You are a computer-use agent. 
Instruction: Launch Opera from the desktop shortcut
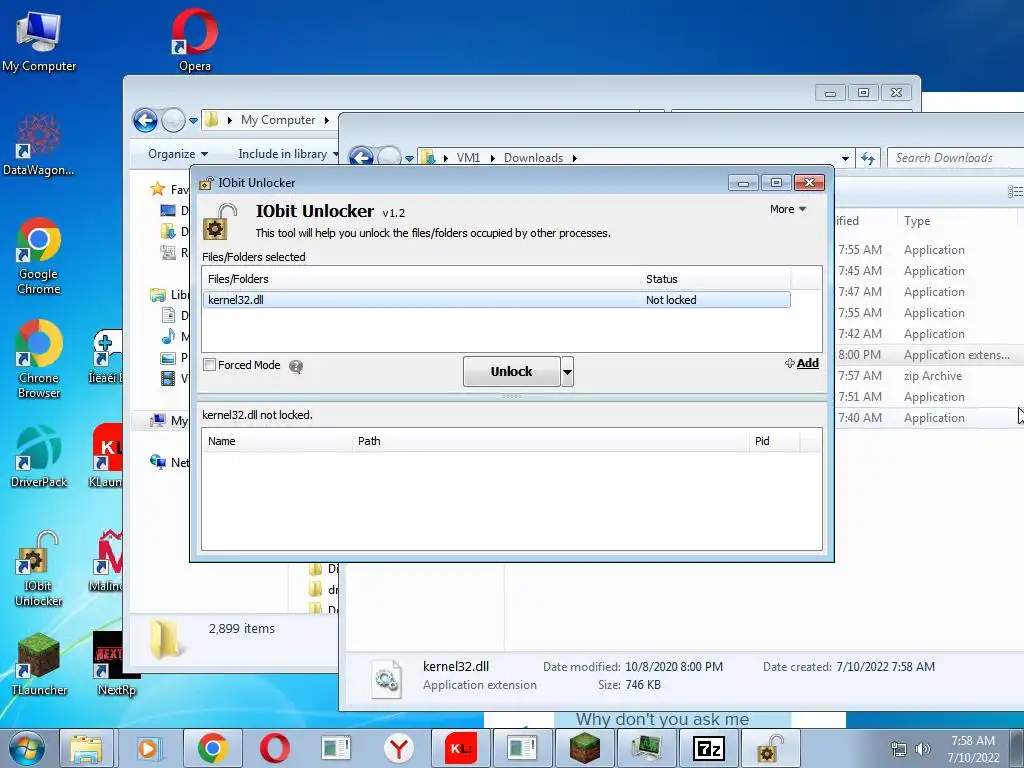pos(195,39)
